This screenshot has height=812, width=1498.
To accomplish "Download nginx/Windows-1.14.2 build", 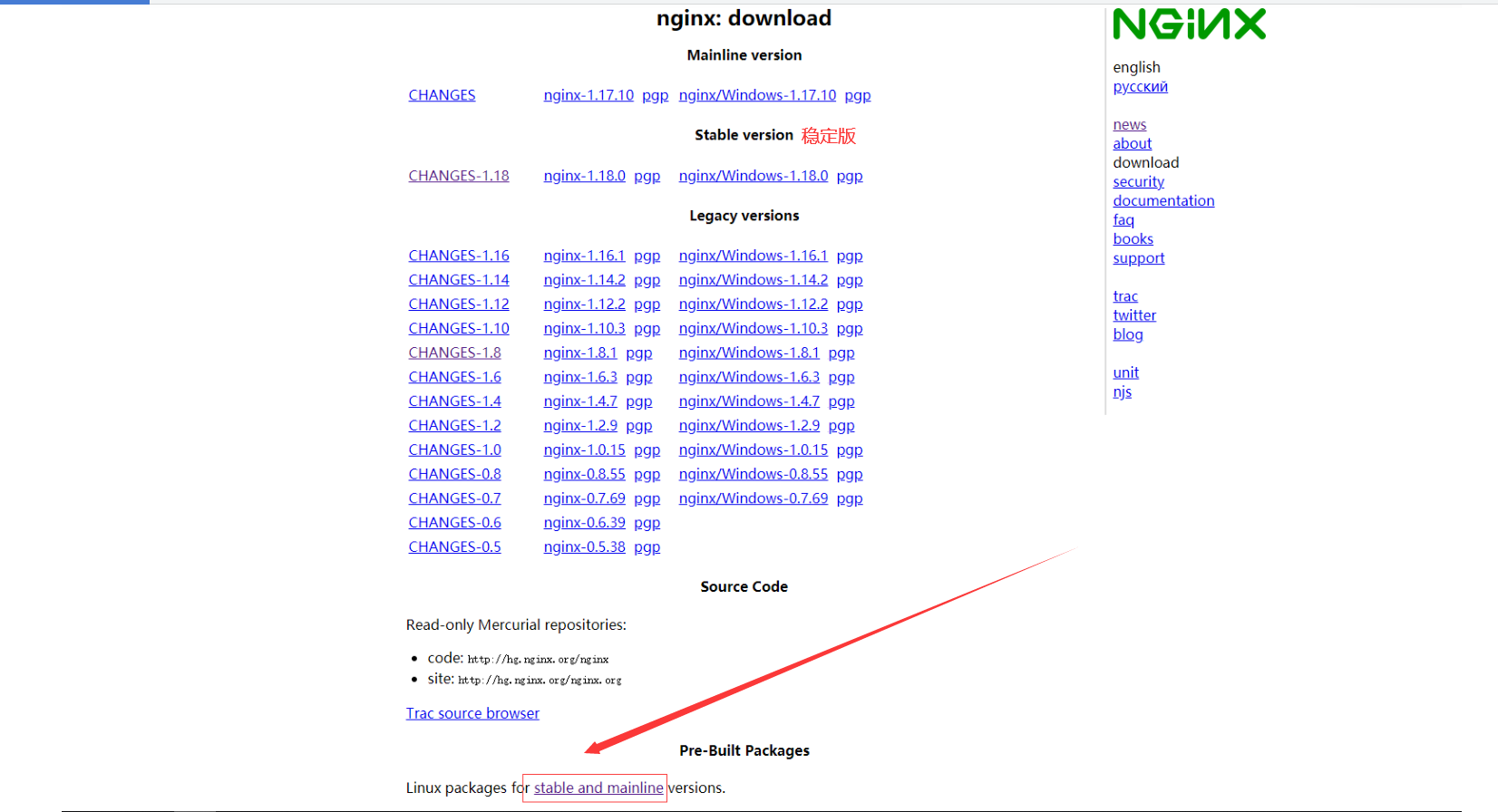I will coord(754,280).
